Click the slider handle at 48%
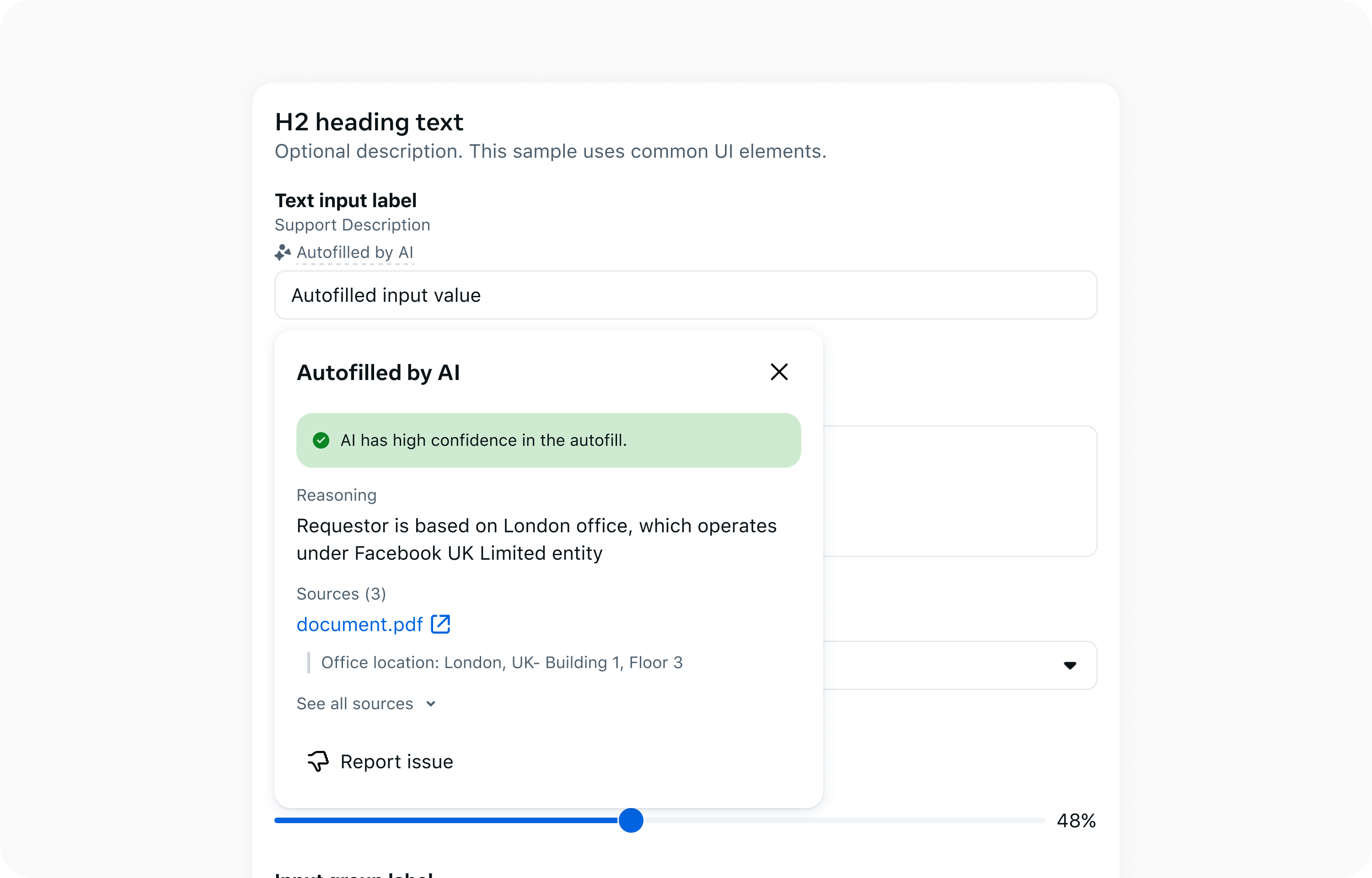This screenshot has height=878, width=1372. (630, 820)
